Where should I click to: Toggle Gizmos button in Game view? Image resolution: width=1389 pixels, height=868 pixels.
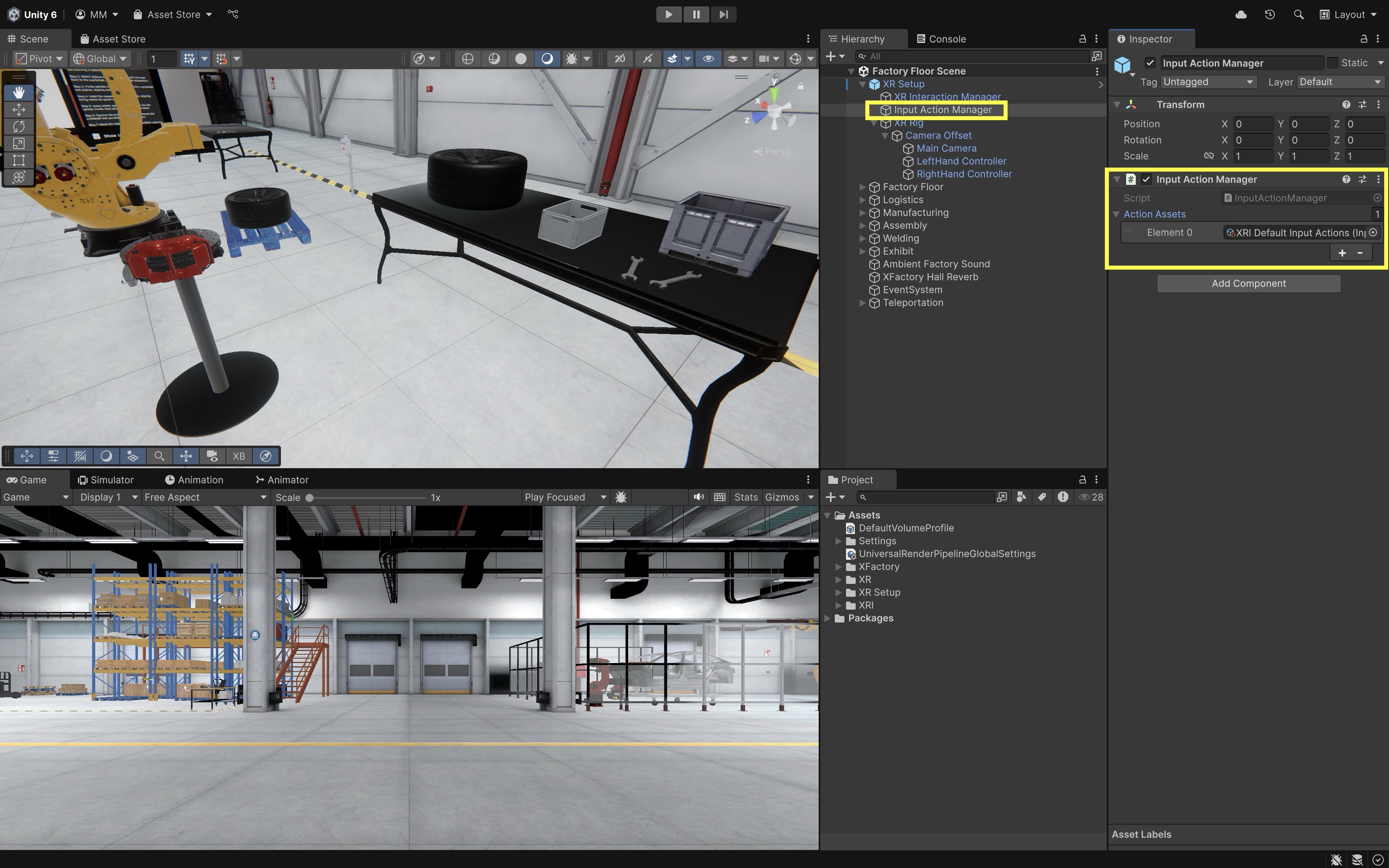(x=782, y=497)
